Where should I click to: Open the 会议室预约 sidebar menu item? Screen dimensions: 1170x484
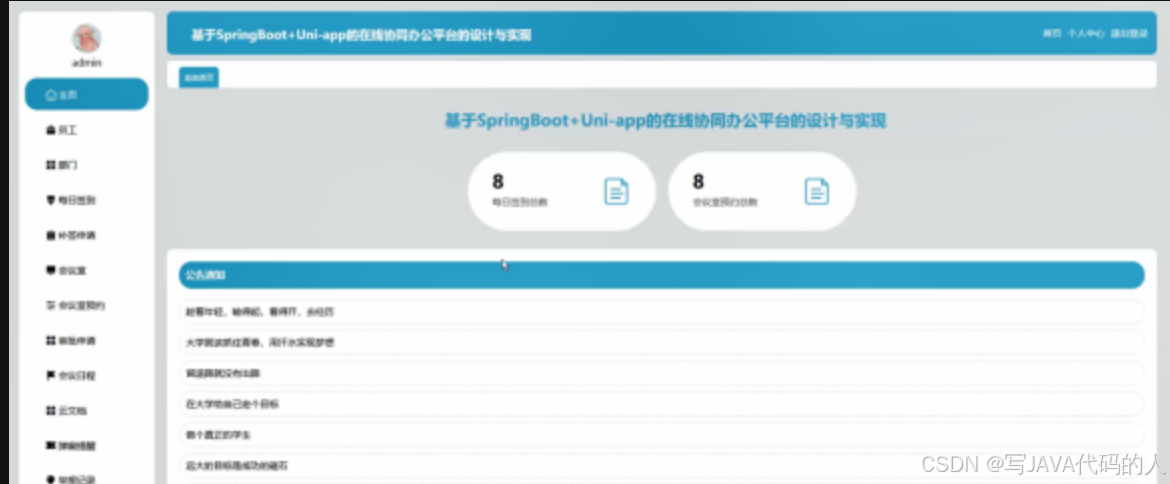pyautogui.click(x=87, y=305)
